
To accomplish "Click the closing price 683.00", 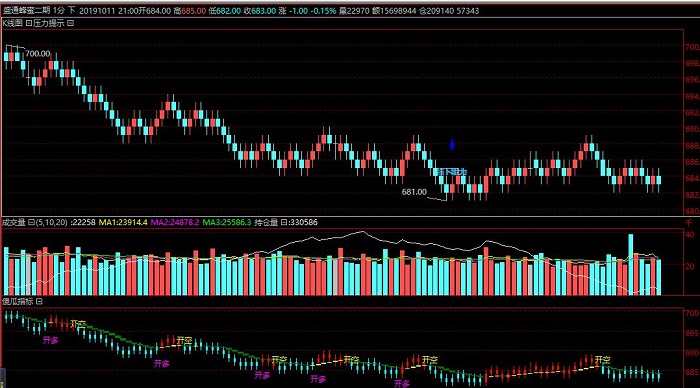I will pyautogui.click(x=263, y=10).
